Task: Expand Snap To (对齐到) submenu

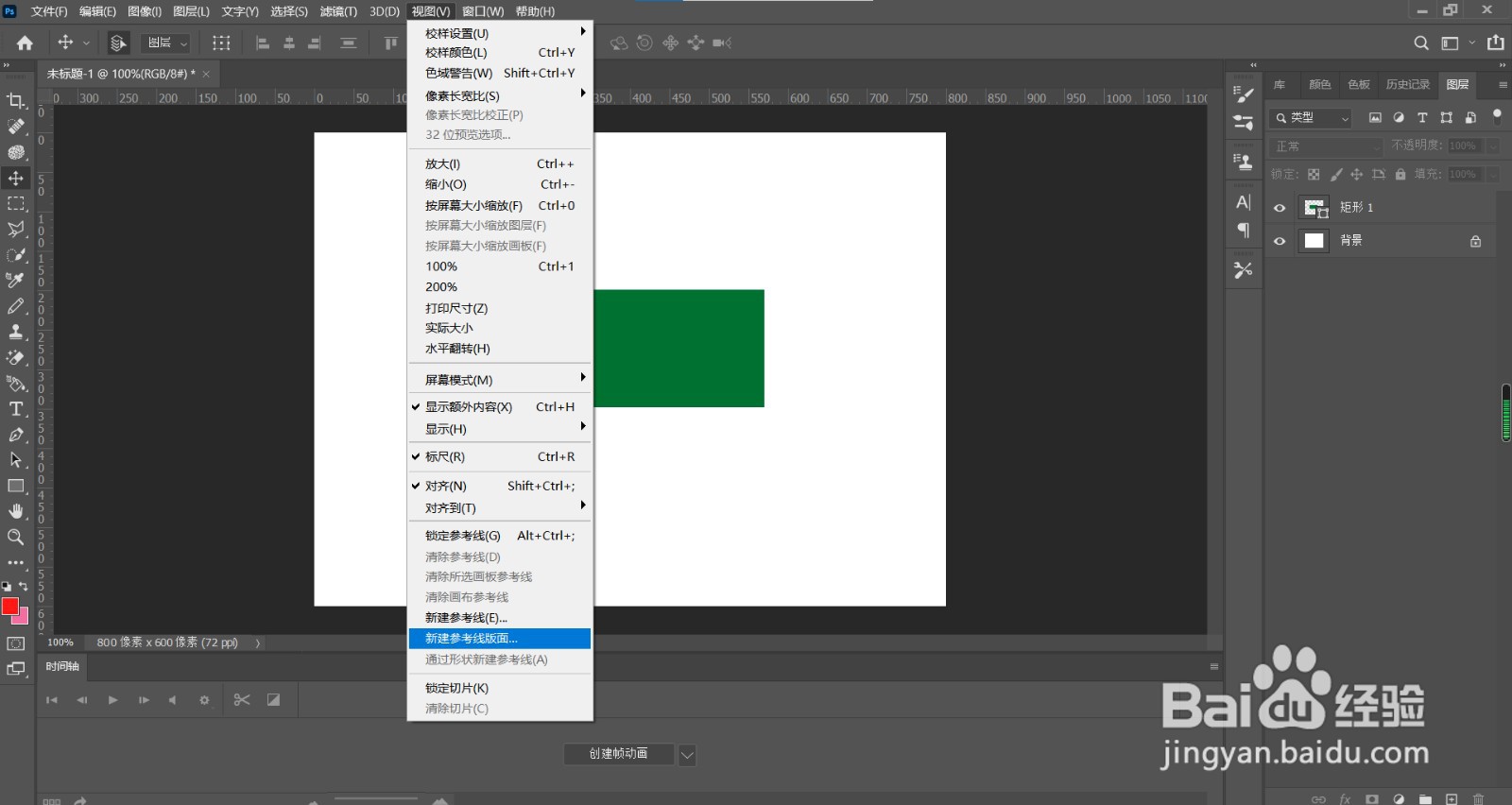Action: point(500,508)
